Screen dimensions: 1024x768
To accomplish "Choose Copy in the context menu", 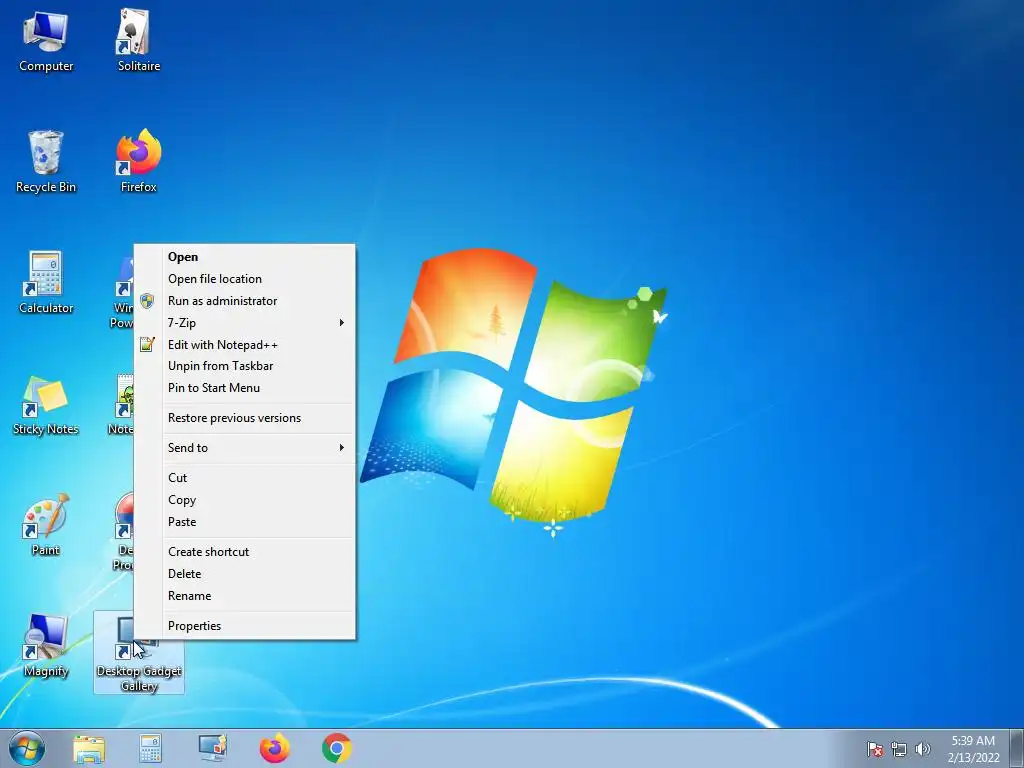I will (x=246, y=500).
